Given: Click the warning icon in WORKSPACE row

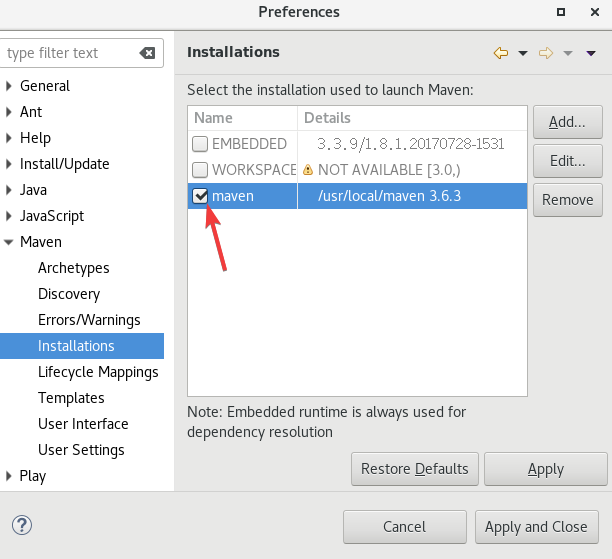Looking at the screenshot, I should 308,170.
